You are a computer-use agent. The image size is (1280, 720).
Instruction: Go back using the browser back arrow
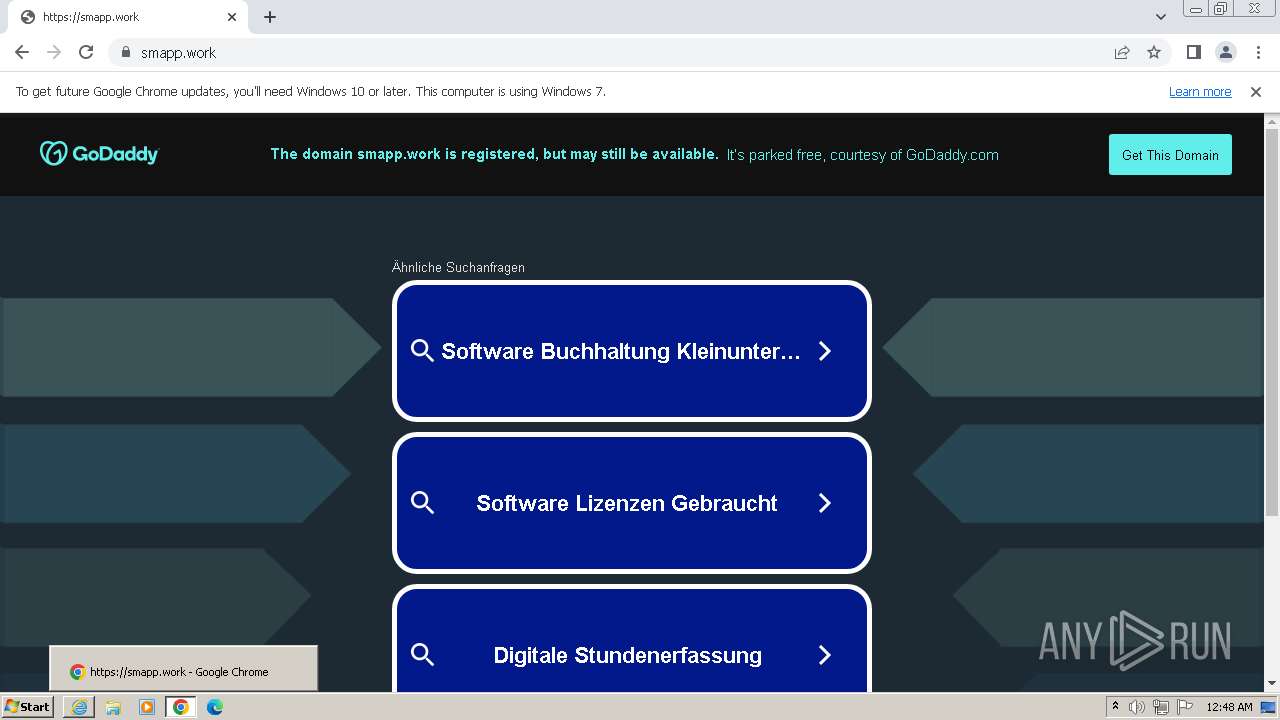point(22,52)
